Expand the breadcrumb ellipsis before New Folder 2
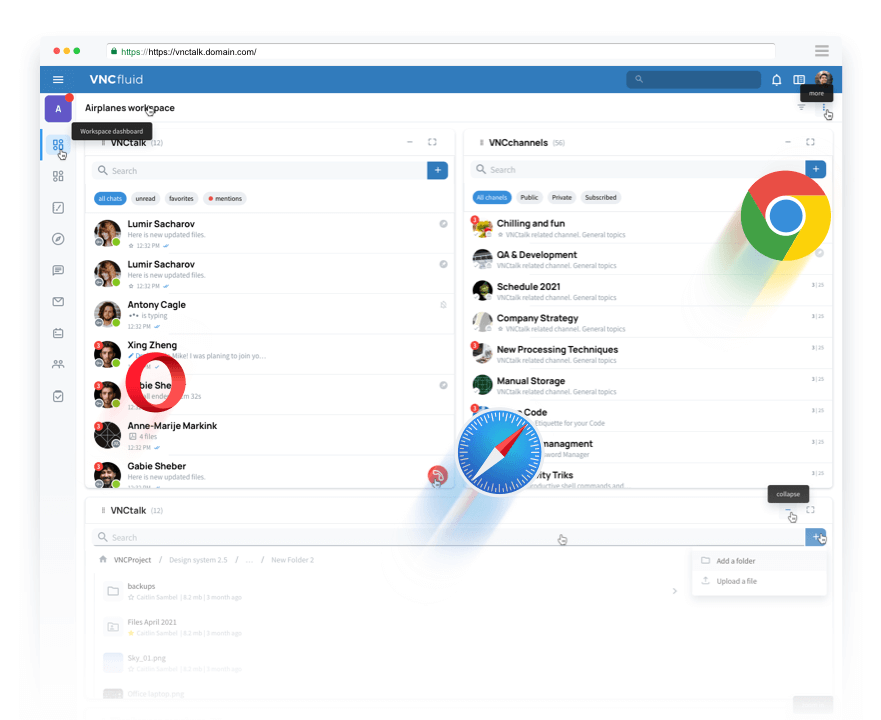The height and width of the screenshot is (720, 881). click(x=249, y=560)
